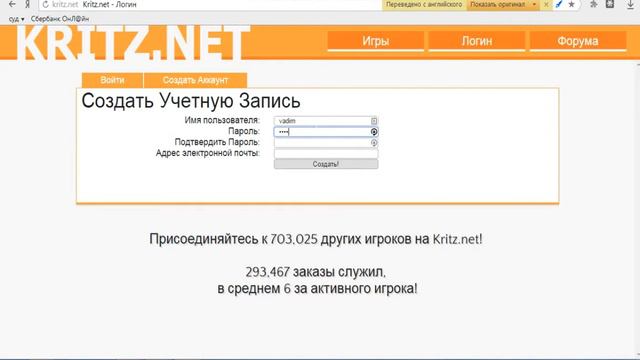This screenshot has height=360, width=640.
Task: Open the "Игры" navigation menu
Action: 376,41
